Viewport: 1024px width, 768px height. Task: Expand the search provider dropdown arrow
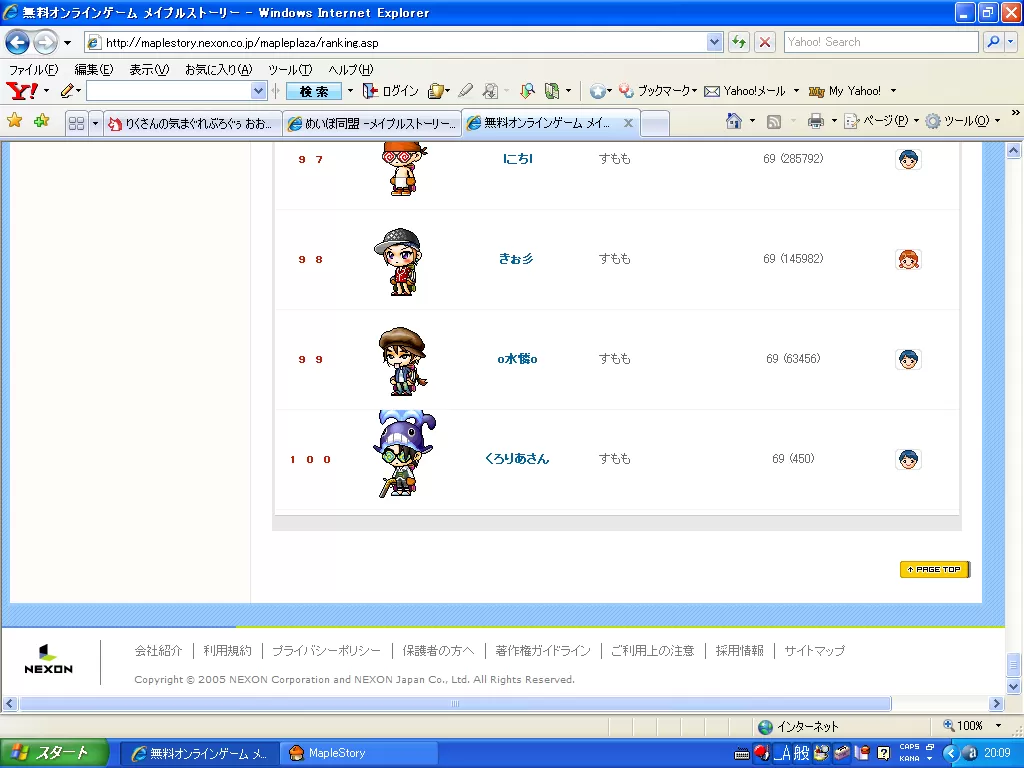(1010, 42)
